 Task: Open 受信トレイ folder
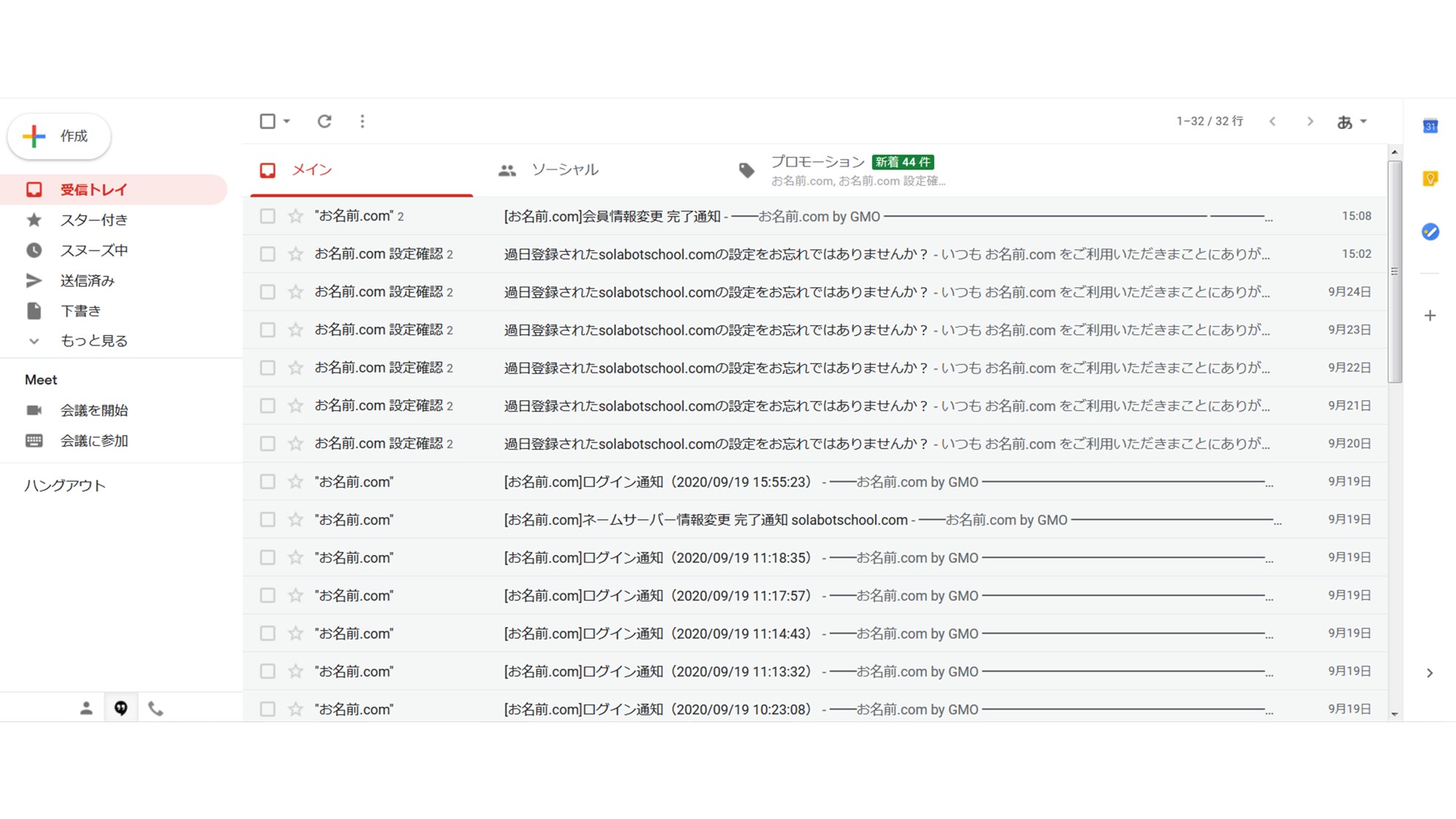(x=114, y=190)
